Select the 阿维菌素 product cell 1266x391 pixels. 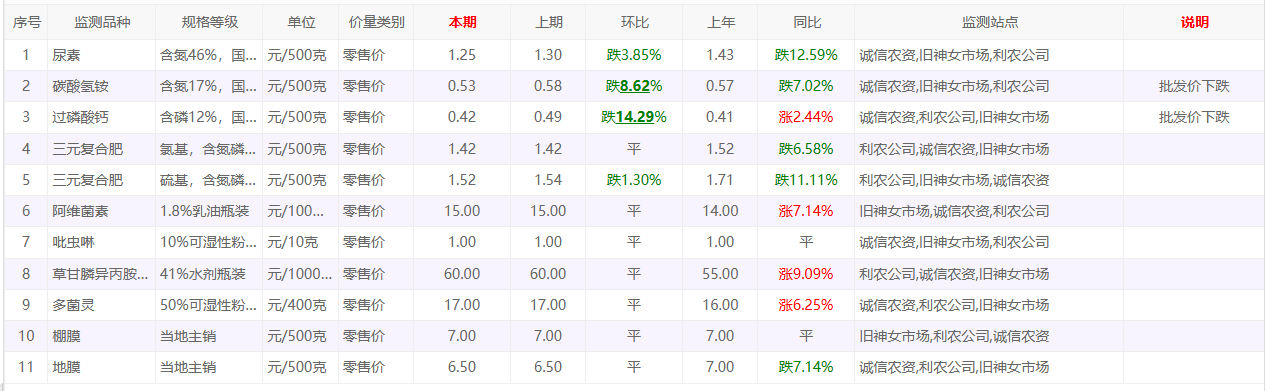[x=102, y=211]
